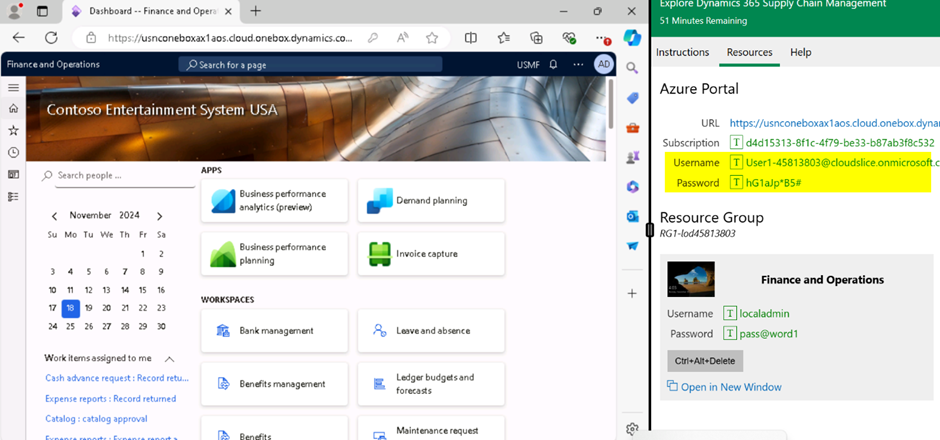940x440 pixels.
Task: Open Expense reports : Record returned item
Action: pos(110,399)
